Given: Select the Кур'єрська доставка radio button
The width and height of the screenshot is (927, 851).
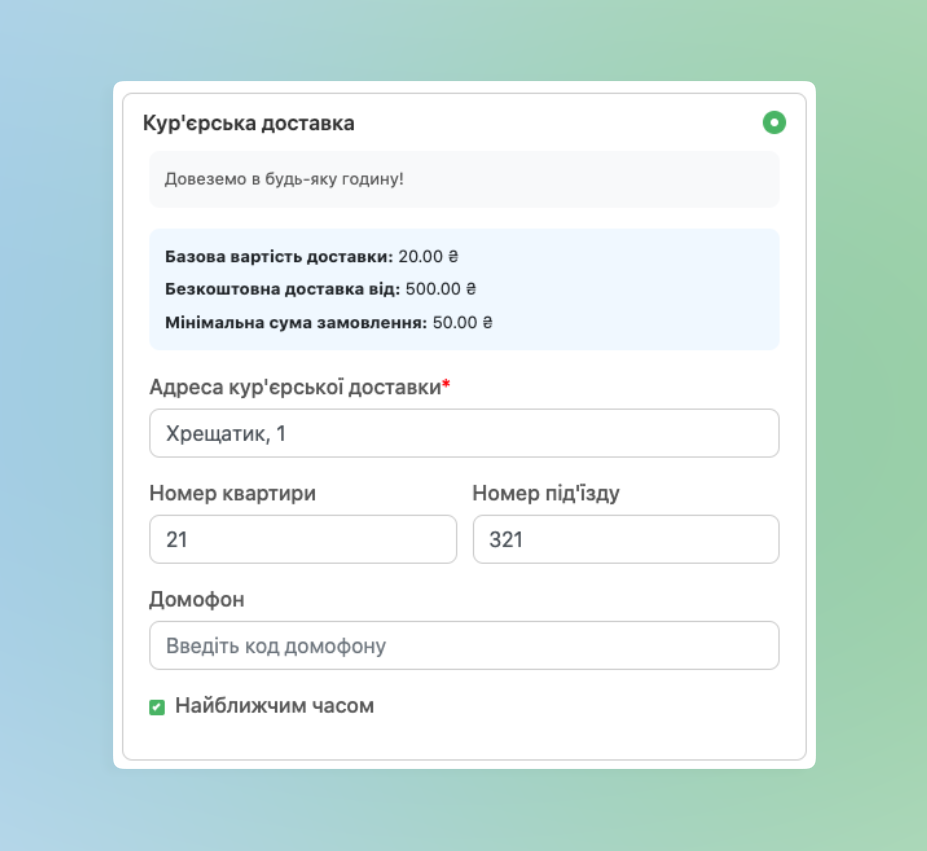Looking at the screenshot, I should click(774, 123).
